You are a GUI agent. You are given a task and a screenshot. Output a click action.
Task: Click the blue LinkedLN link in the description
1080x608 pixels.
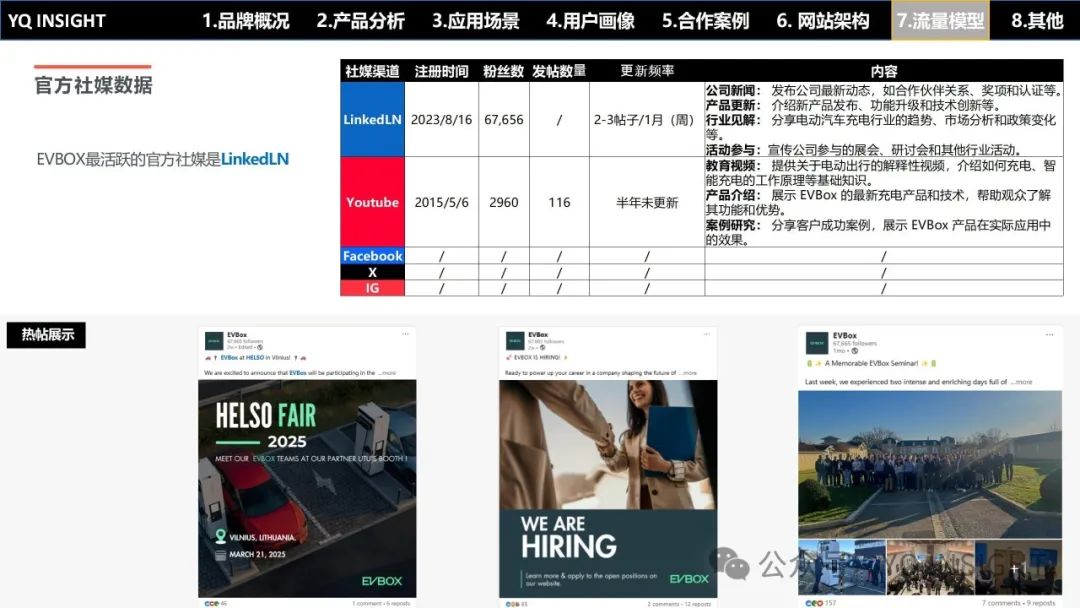point(255,159)
